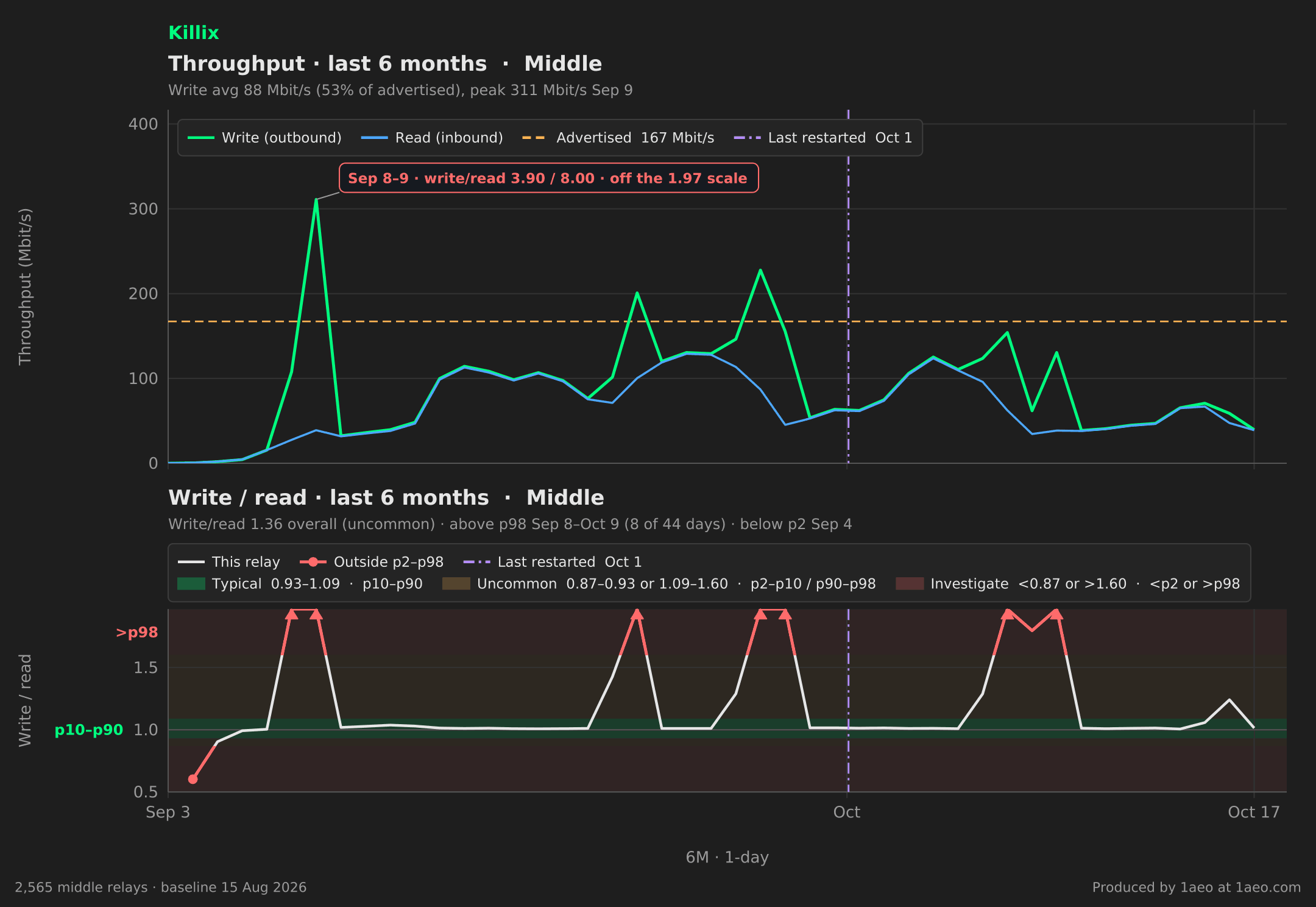Screen dimensions: 1316x907
Task: Click the Killix relay name
Action: click(193, 33)
